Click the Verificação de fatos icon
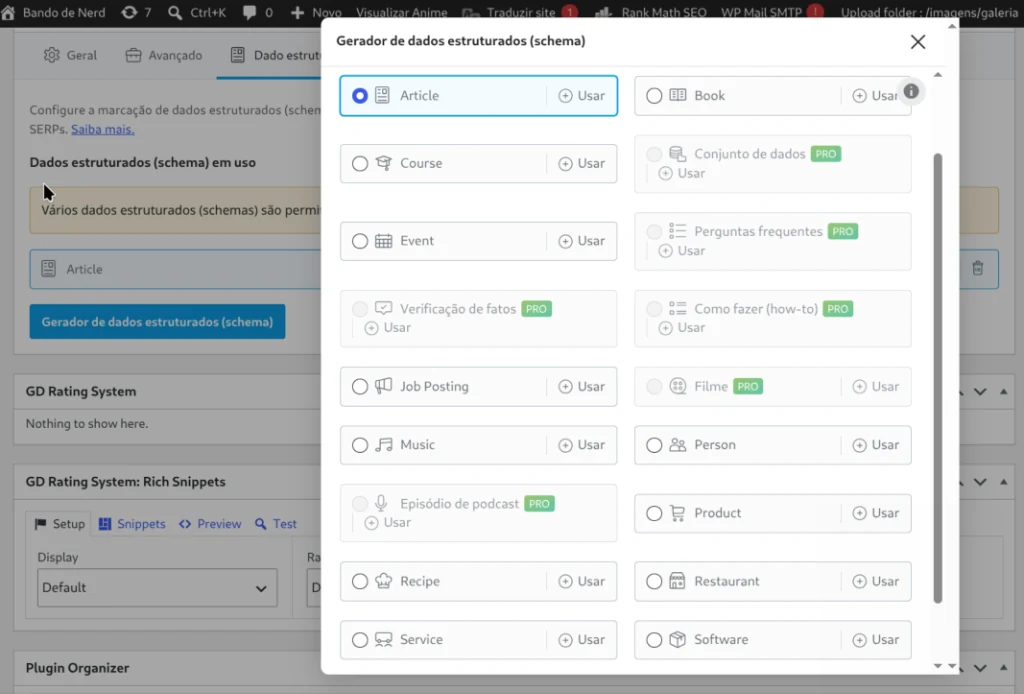This screenshot has height=694, width=1024. 383,308
